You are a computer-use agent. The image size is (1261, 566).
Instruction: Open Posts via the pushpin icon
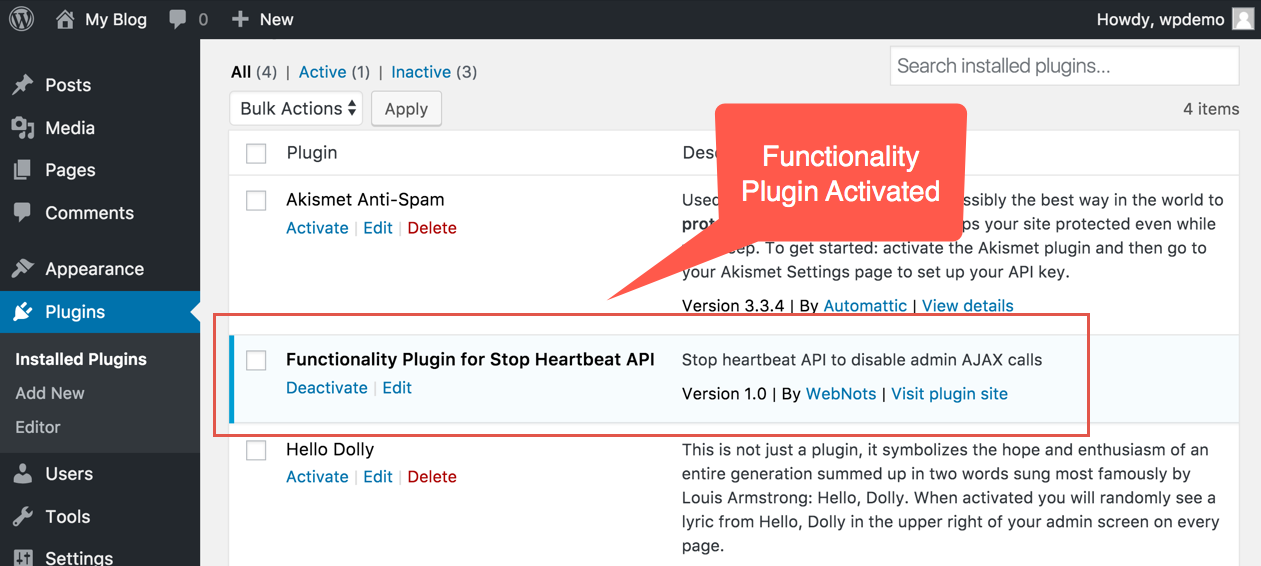[22, 86]
